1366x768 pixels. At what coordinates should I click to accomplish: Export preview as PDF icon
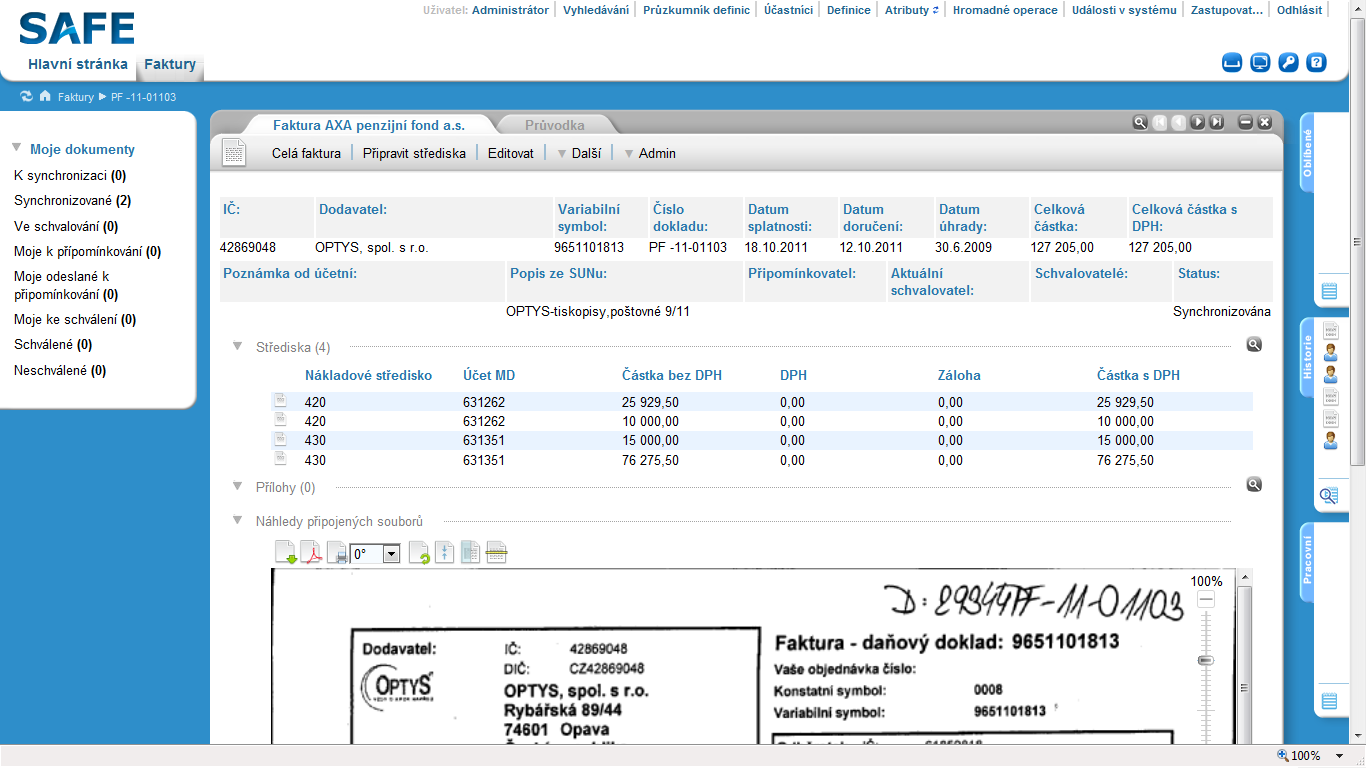[312, 553]
